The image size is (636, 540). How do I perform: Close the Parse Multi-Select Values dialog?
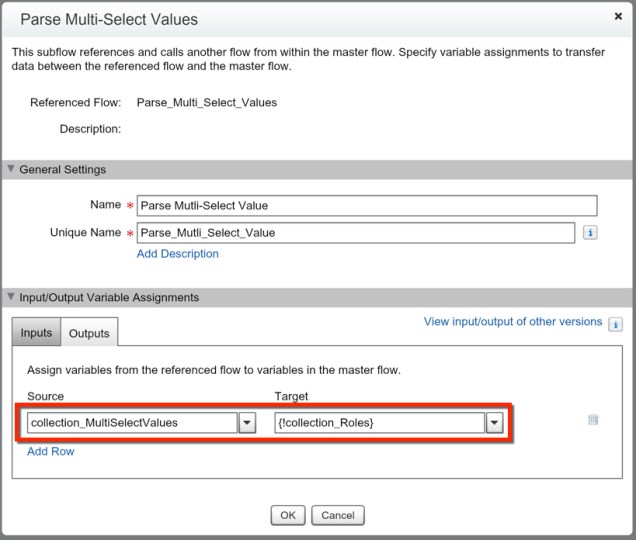click(617, 17)
